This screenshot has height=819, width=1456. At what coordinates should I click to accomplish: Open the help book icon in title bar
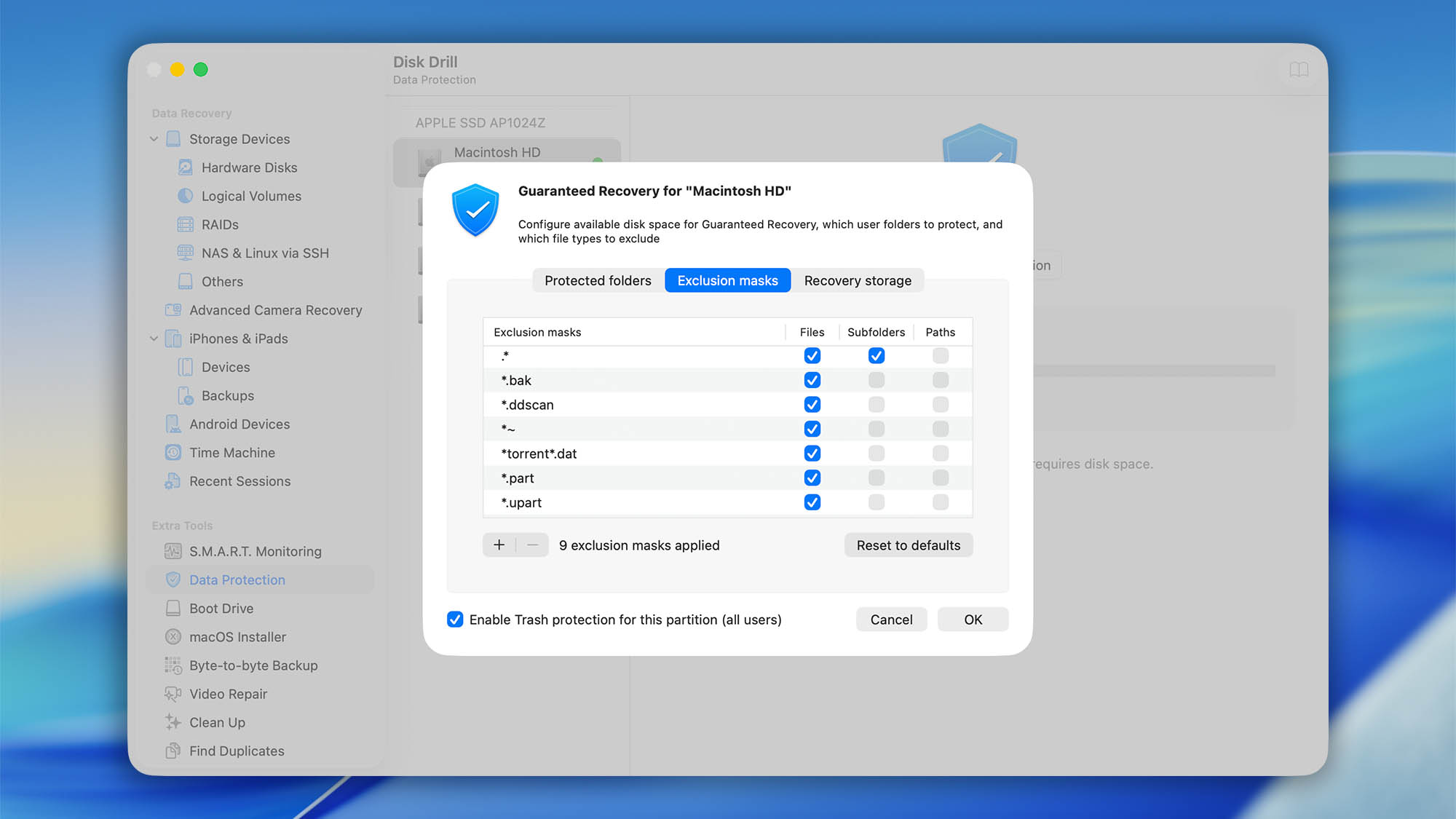pos(1299,70)
